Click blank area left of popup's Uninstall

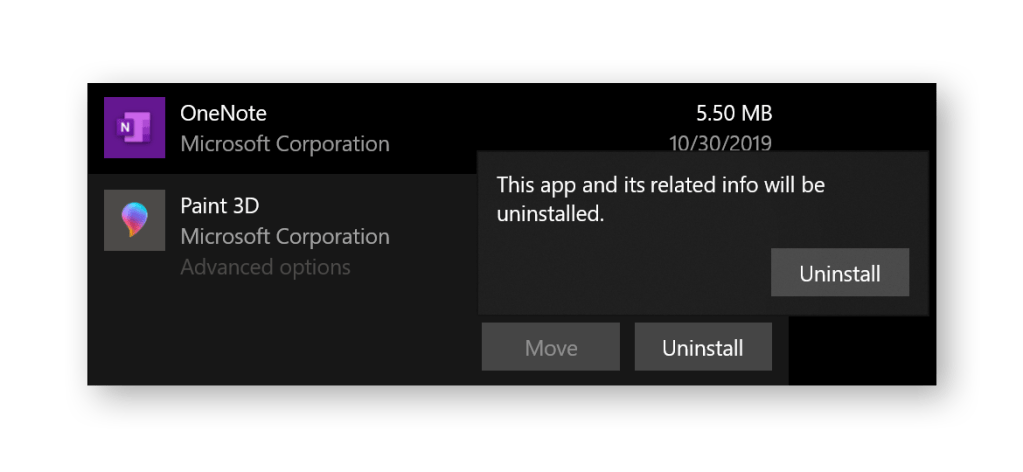620,273
